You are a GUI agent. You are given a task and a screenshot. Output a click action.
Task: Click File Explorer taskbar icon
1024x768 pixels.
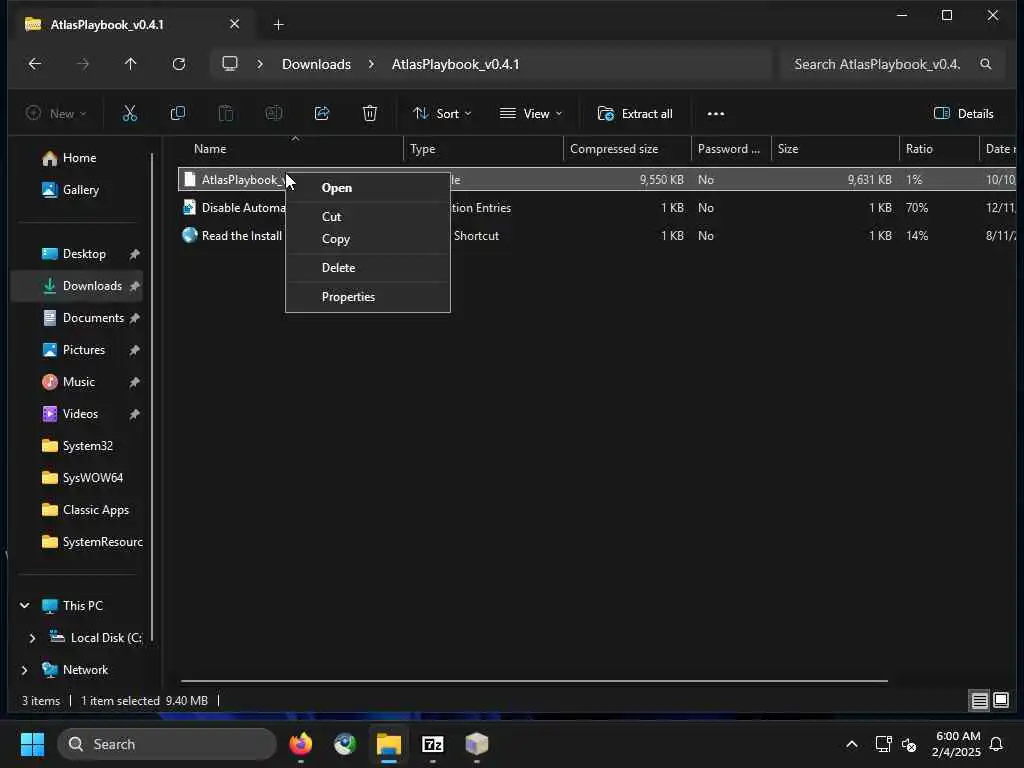(x=389, y=744)
